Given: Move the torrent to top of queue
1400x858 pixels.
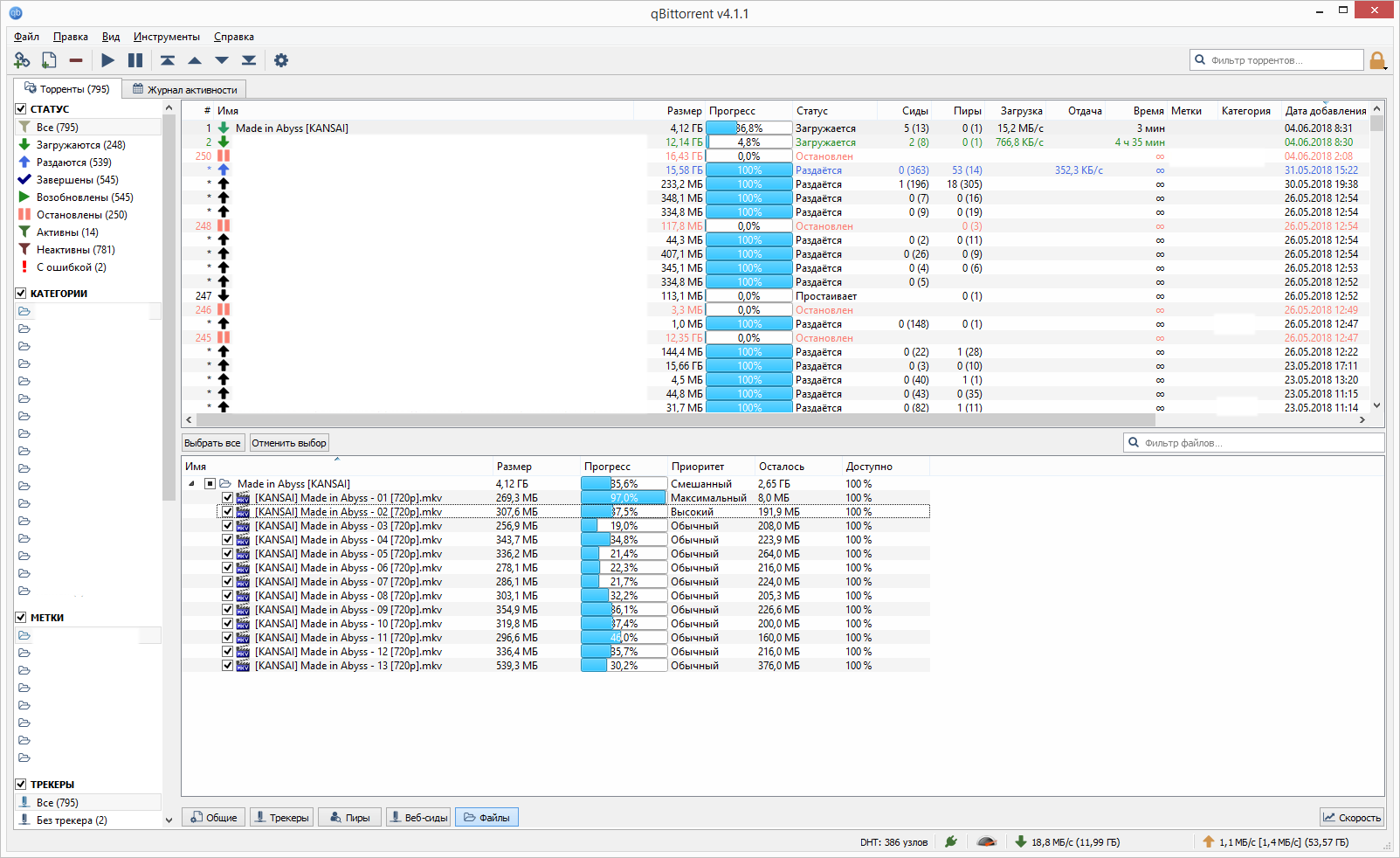Looking at the screenshot, I should pos(168,59).
